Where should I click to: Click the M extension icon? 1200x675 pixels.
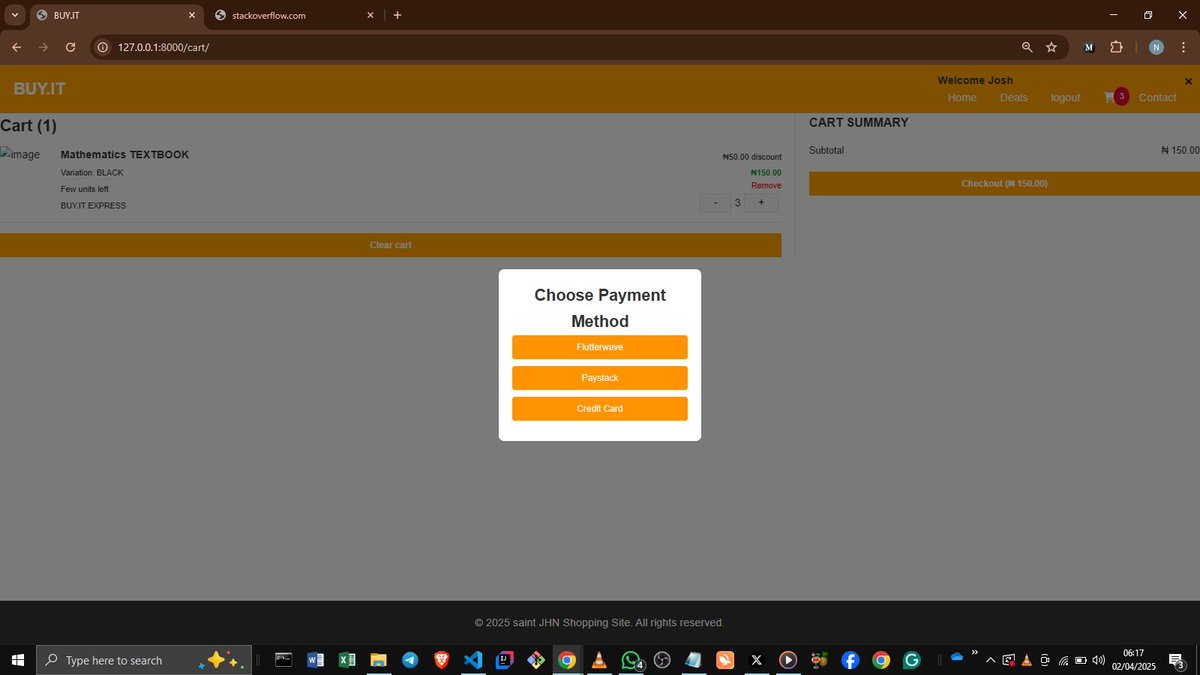click(1089, 47)
